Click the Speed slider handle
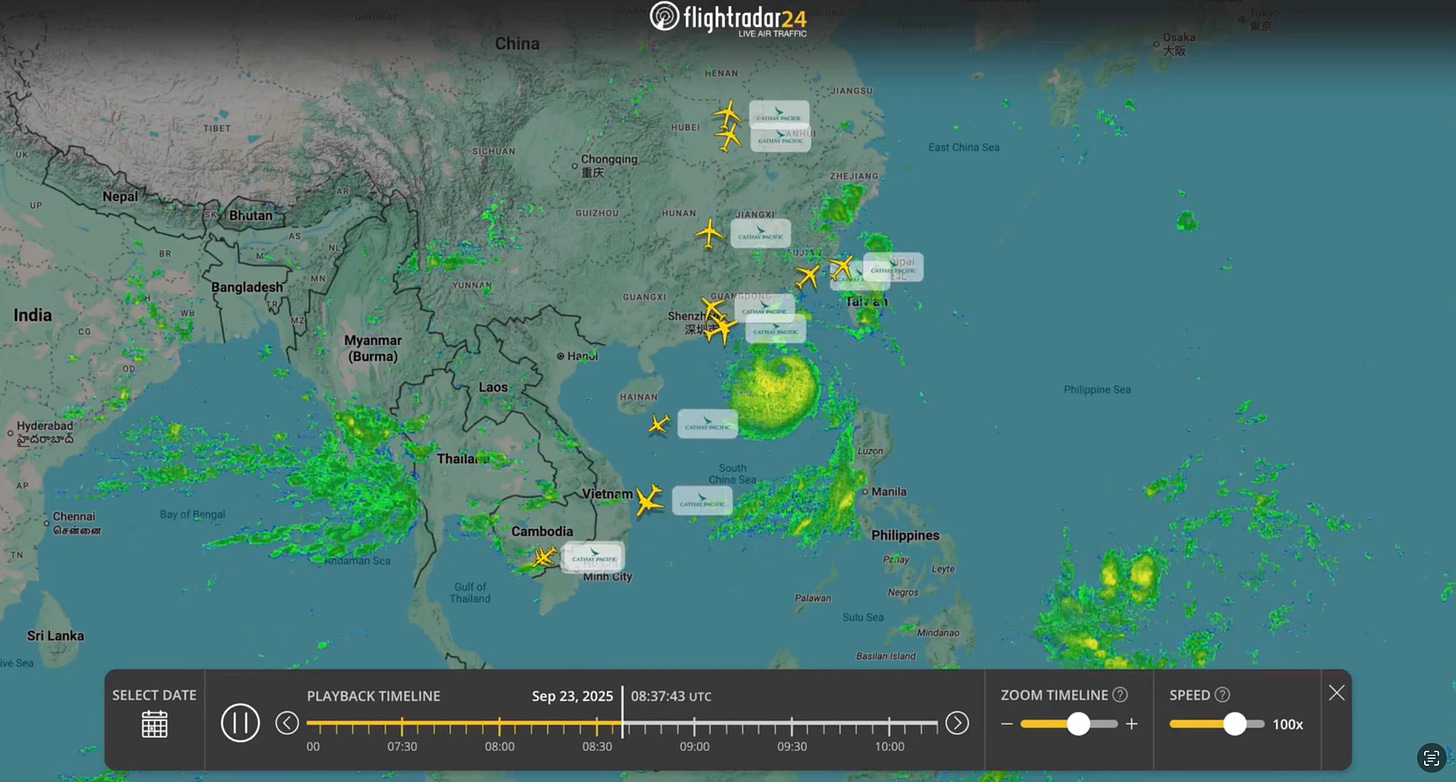The height and width of the screenshot is (782, 1456). pos(1235,724)
